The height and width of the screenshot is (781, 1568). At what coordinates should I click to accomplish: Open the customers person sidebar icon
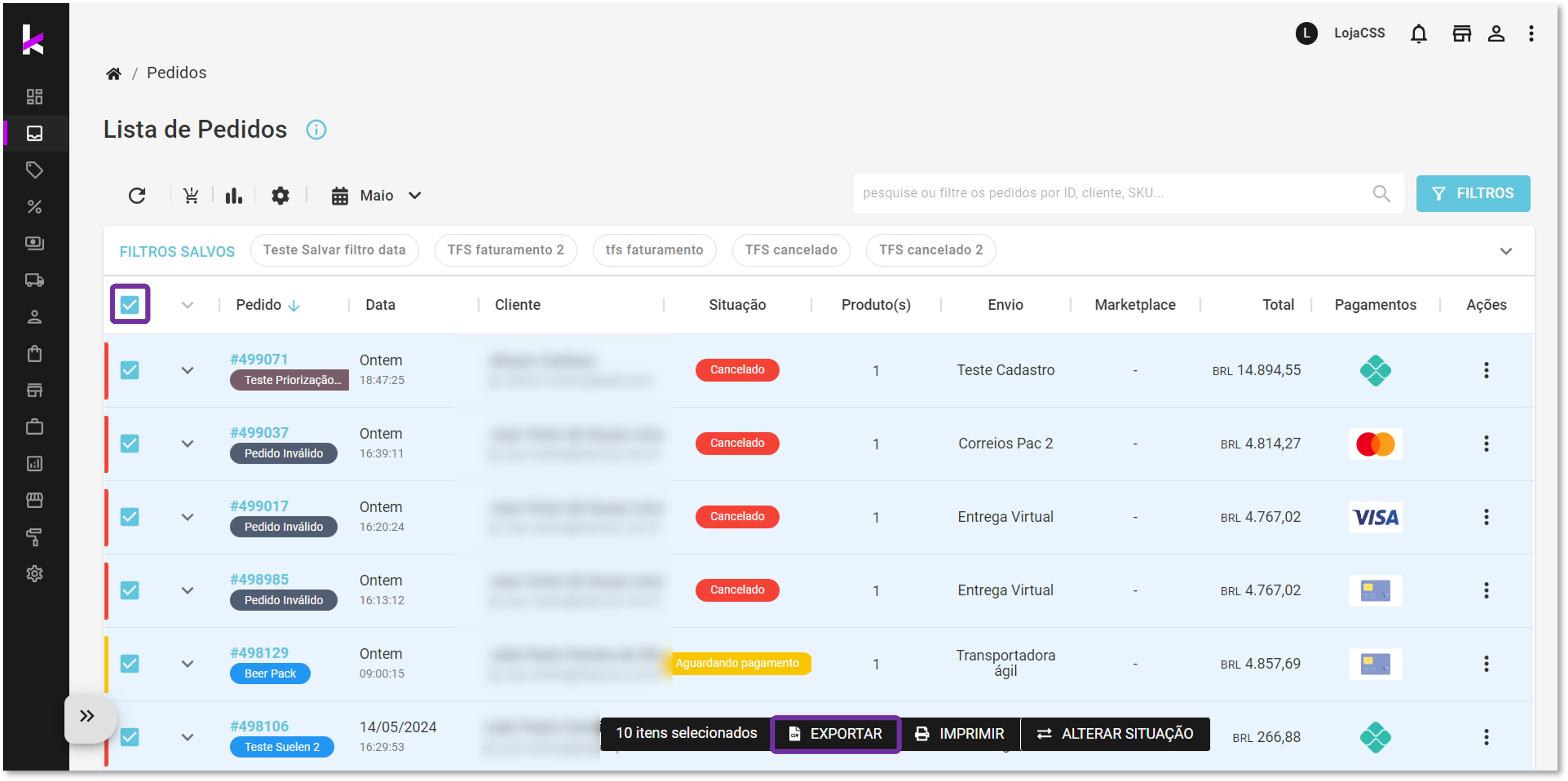pyautogui.click(x=35, y=317)
